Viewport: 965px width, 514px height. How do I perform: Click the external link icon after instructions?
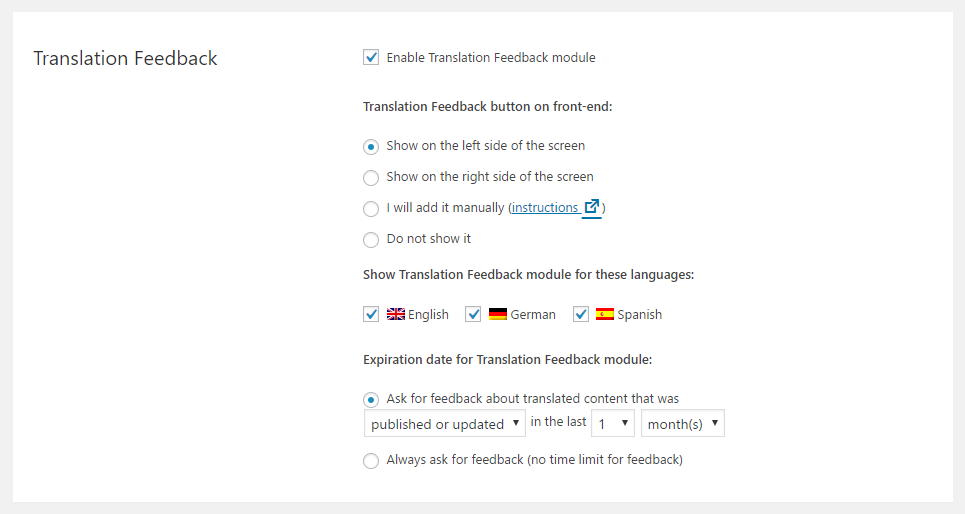point(591,207)
